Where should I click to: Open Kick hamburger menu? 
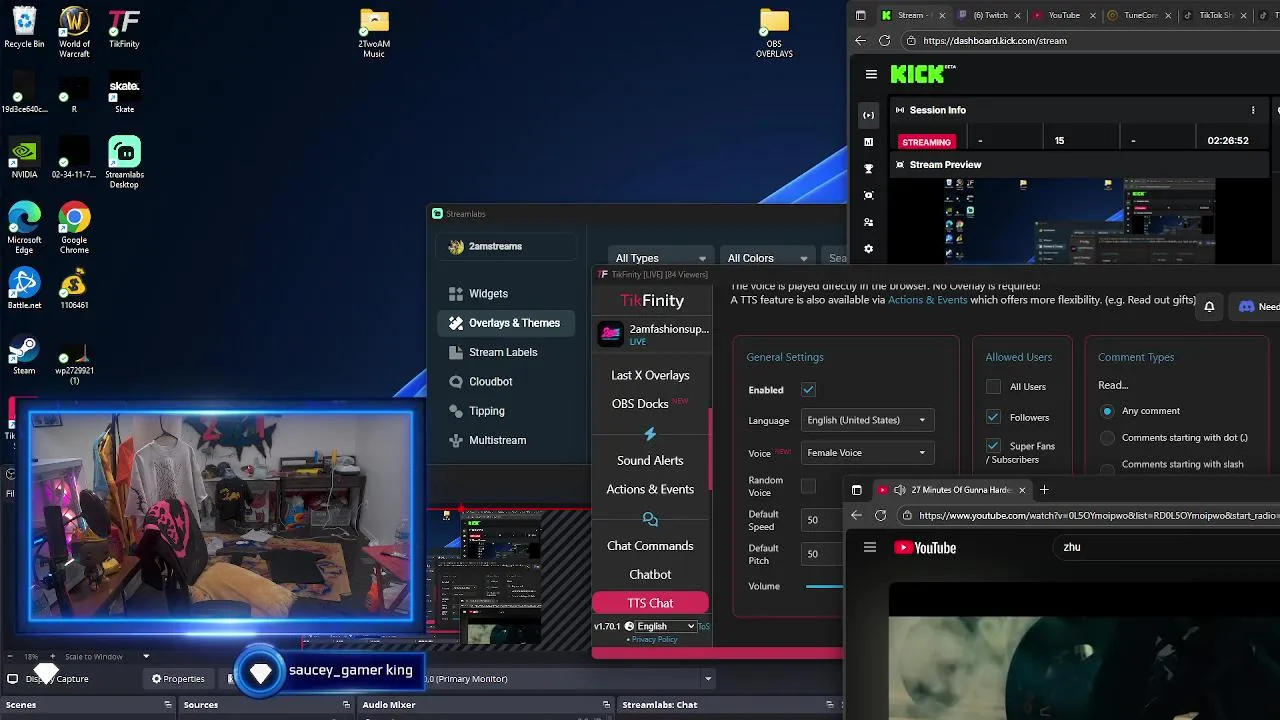[x=871, y=74]
